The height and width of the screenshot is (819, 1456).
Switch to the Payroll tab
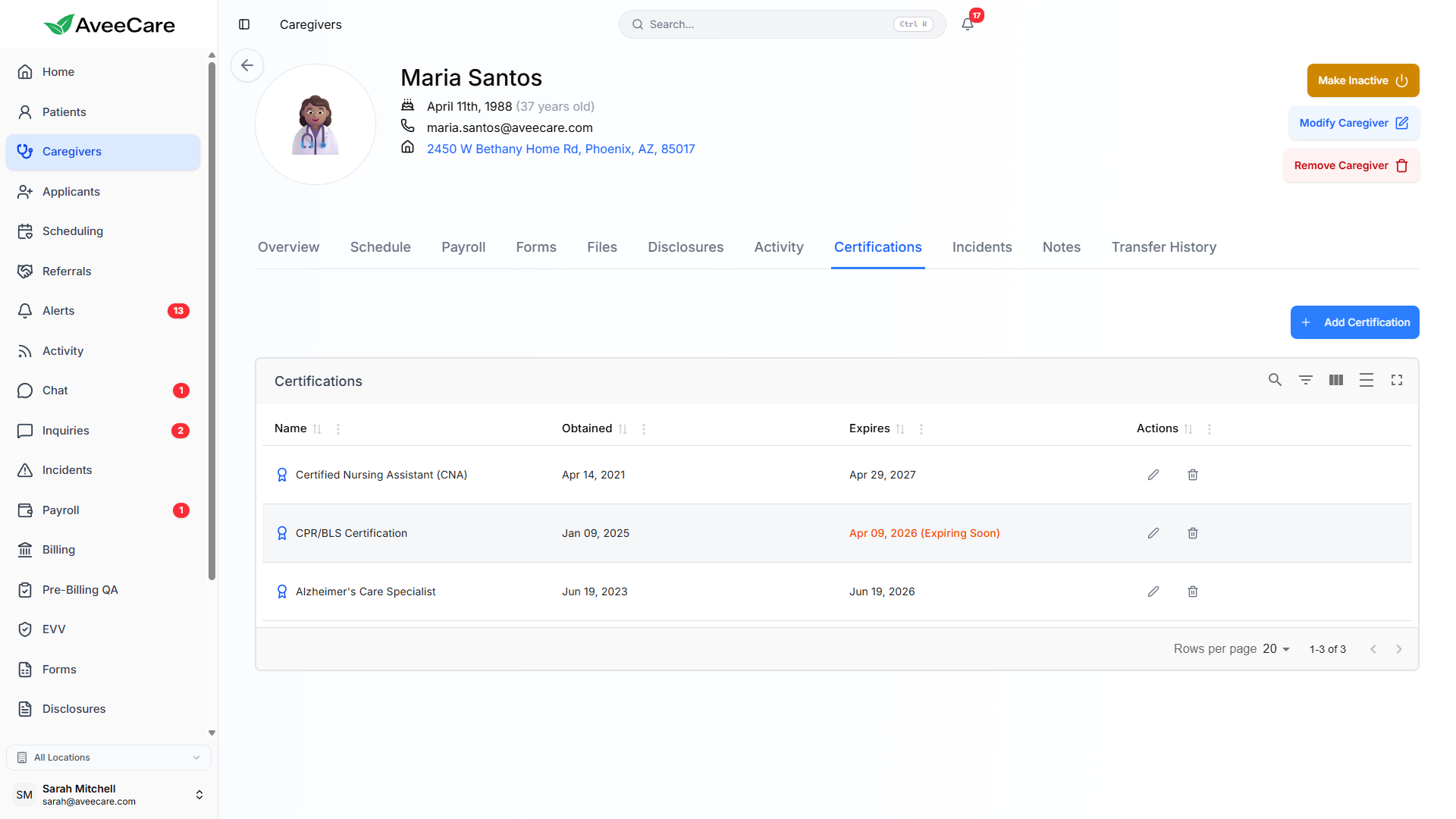463,247
